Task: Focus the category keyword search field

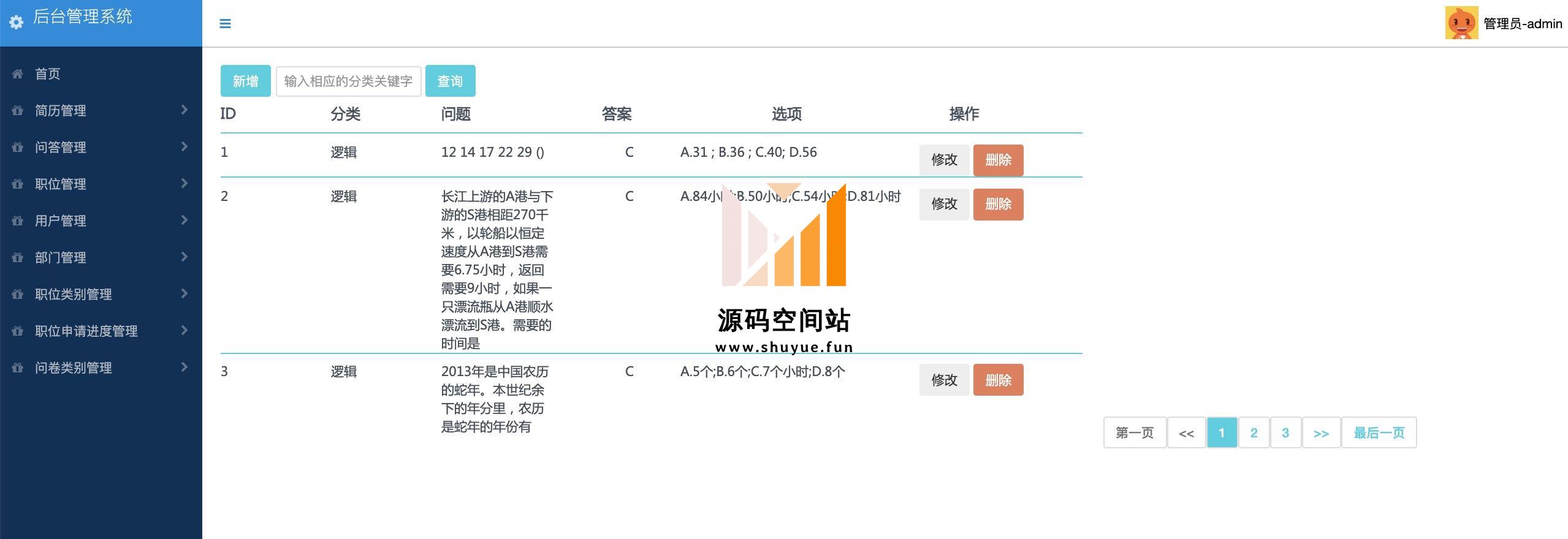Action: (348, 81)
